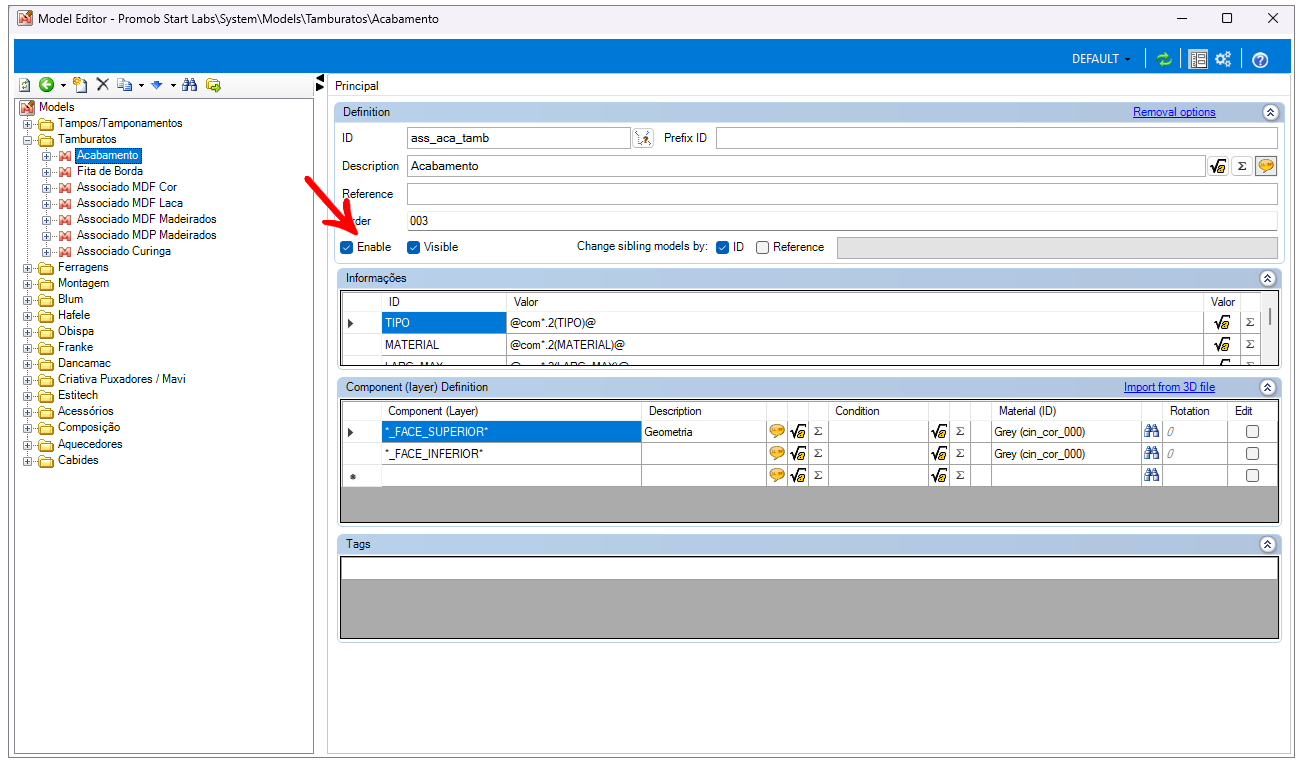Screen dimensions: 1300x766
Task: Toggle the Visible checkbox
Action: 413,247
